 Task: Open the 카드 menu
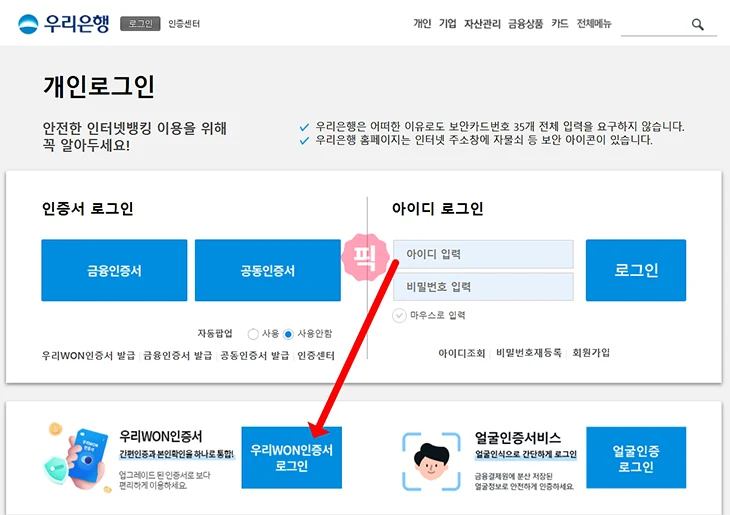pyautogui.click(x=560, y=24)
